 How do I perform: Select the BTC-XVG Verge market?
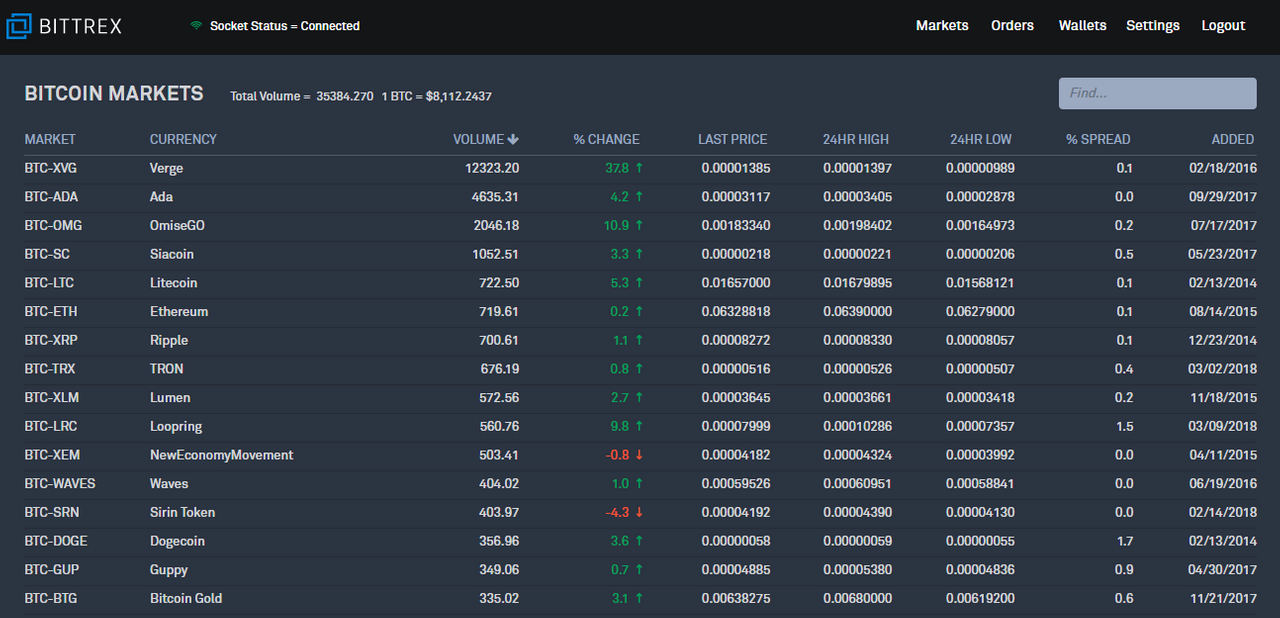(x=640, y=168)
